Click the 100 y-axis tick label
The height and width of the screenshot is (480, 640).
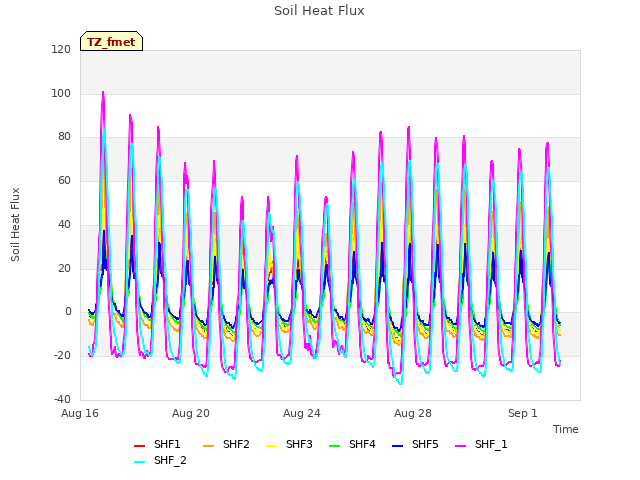pos(61,93)
